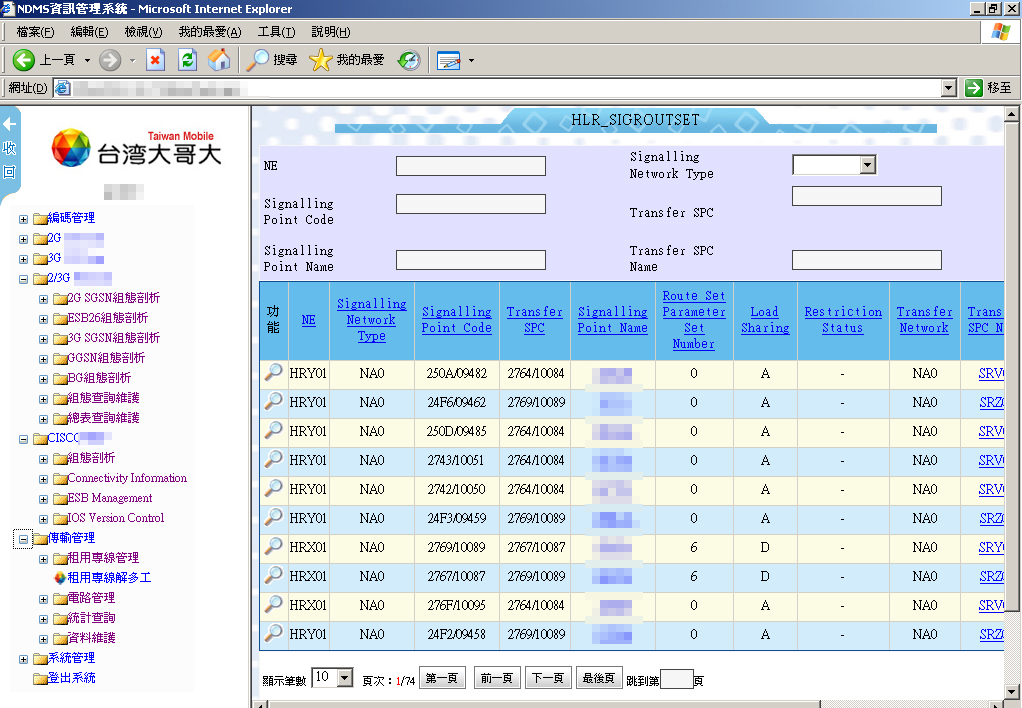The height and width of the screenshot is (708, 1022).
Task: Click the 租用專線解多工 colored icon item
Action: [x=59, y=578]
